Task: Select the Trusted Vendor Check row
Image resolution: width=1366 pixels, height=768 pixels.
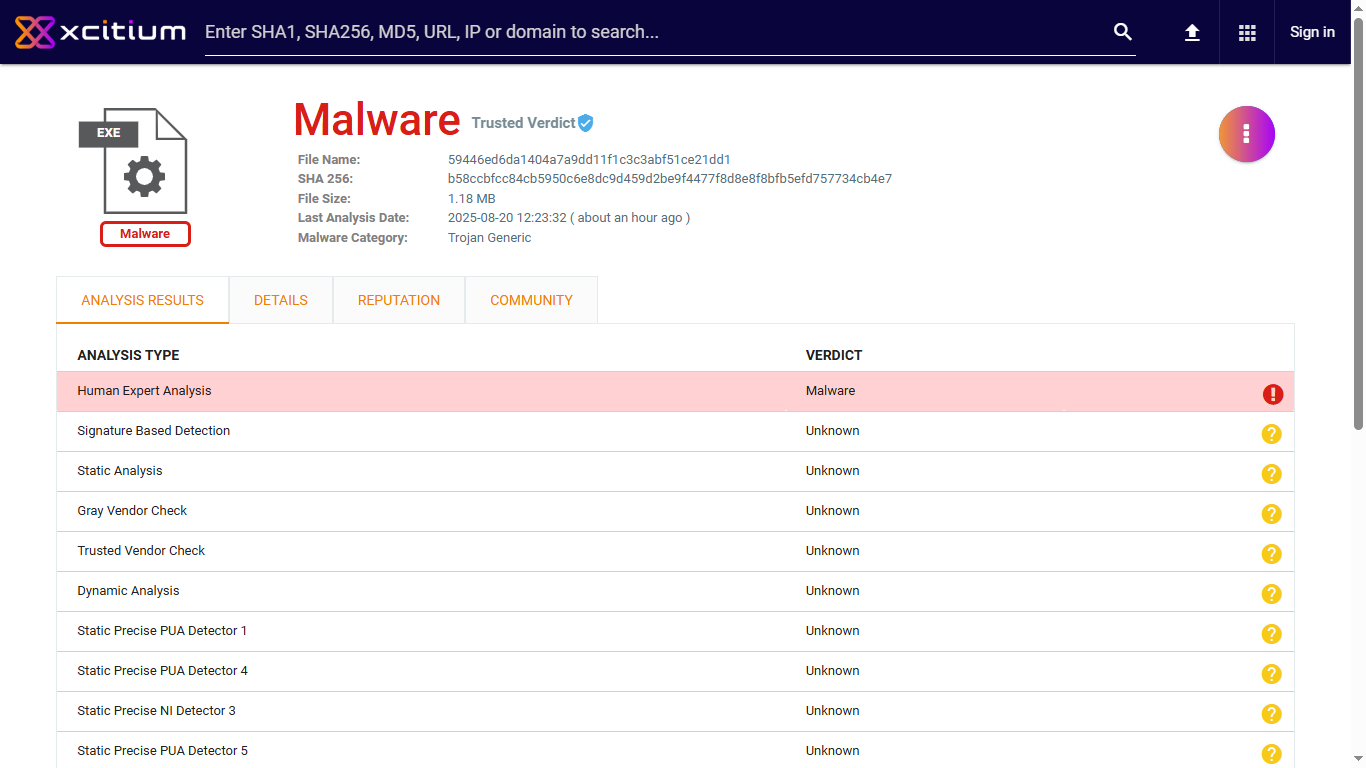Action: pos(141,551)
